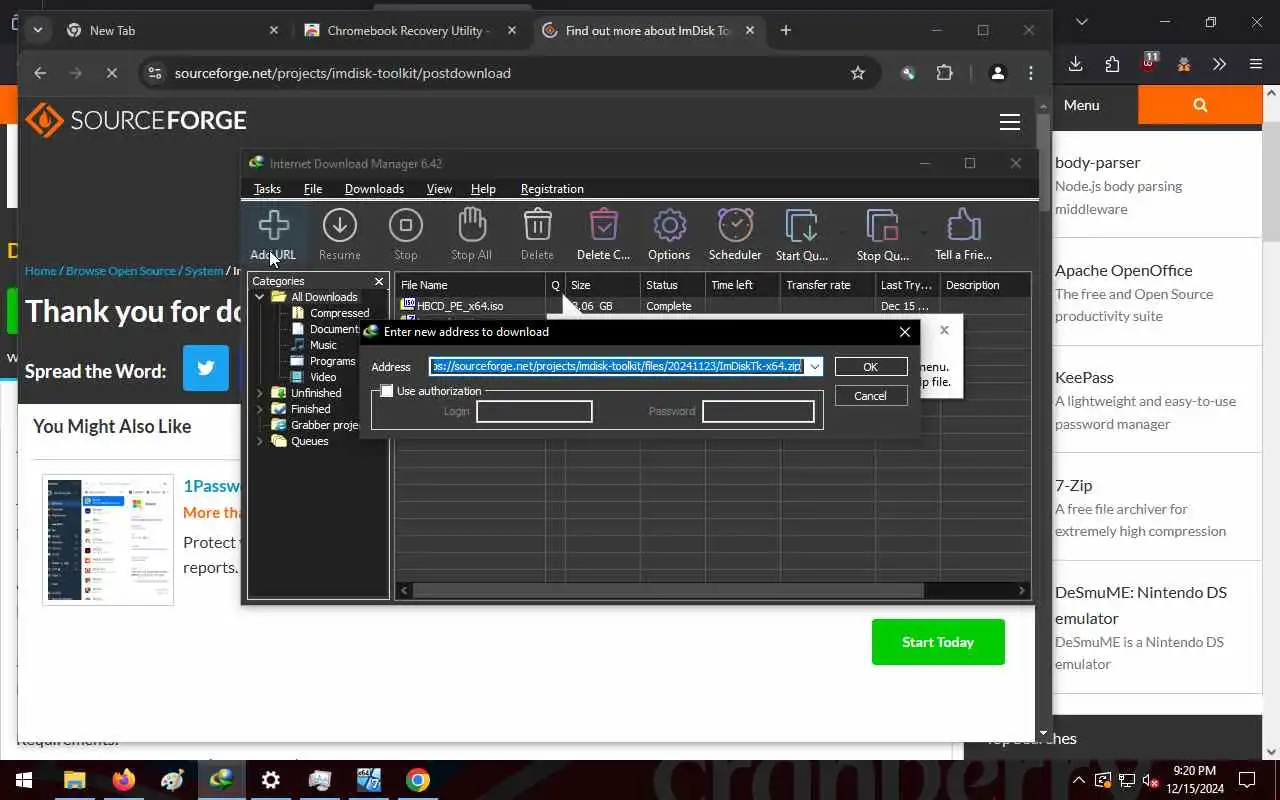The image size is (1280, 800).
Task: Share via the Twitter bird button
Action: point(206,368)
